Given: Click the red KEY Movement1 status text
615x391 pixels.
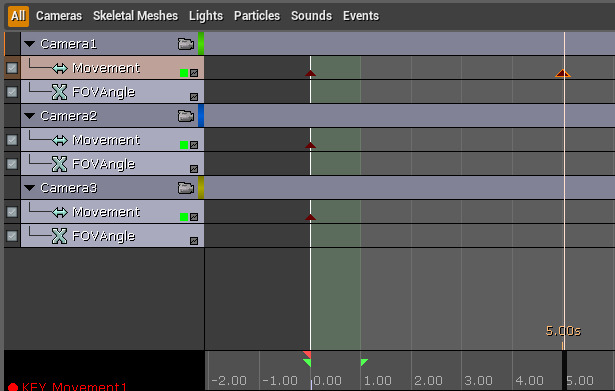Looking at the screenshot, I should click(x=74, y=387).
